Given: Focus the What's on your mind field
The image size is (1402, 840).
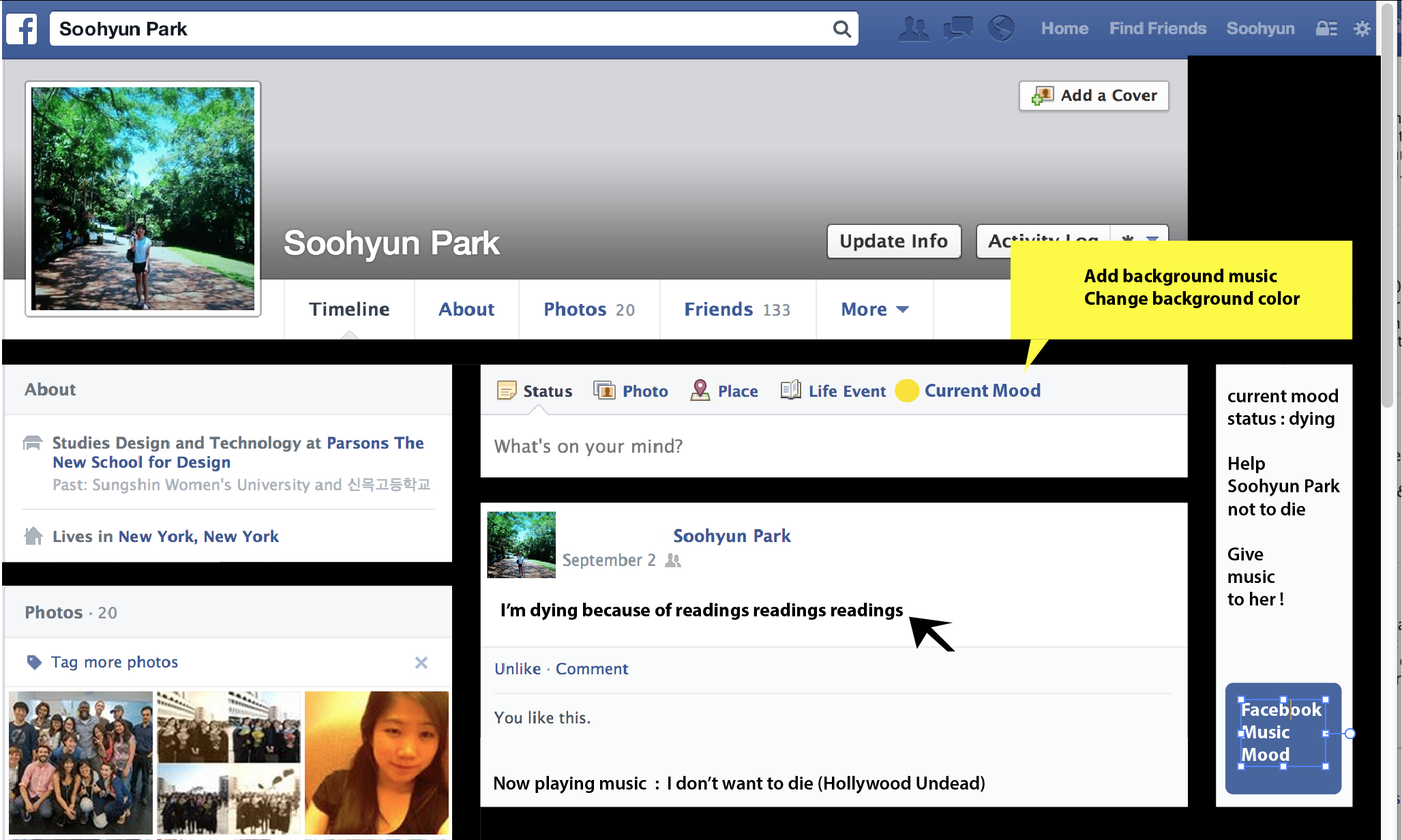Looking at the screenshot, I should (x=834, y=446).
